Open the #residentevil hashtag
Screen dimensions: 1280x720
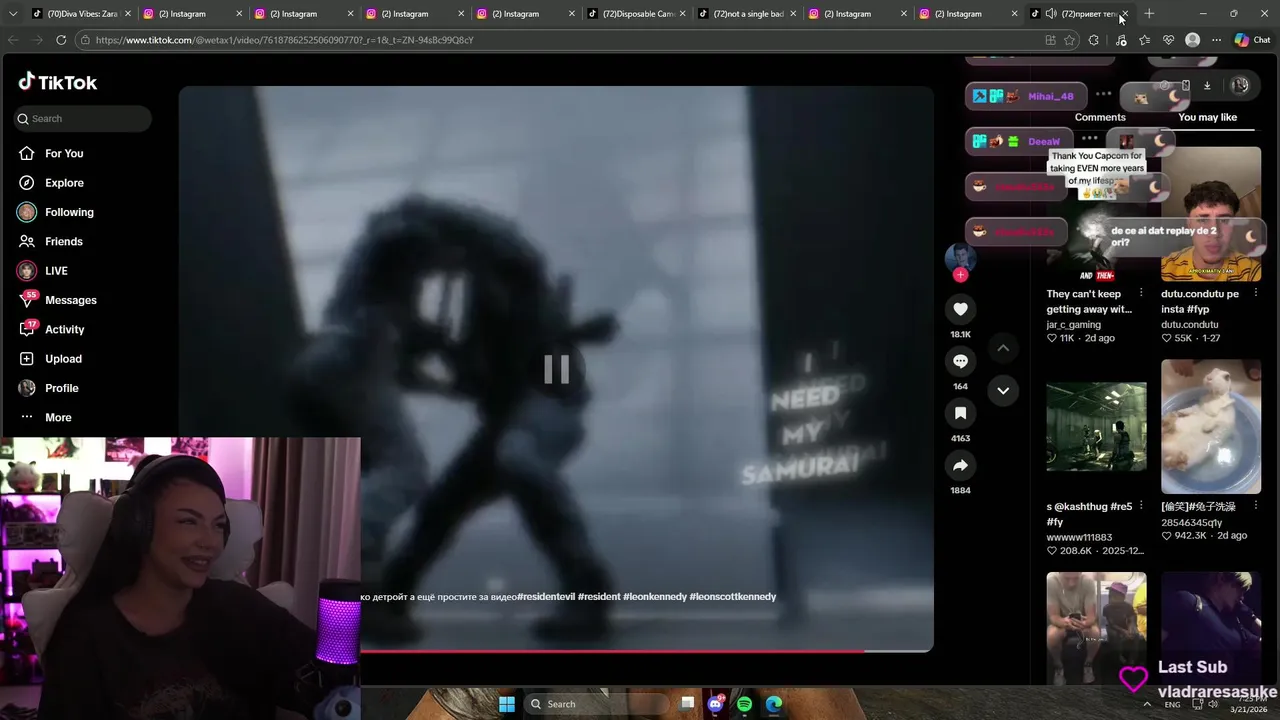coord(546,597)
